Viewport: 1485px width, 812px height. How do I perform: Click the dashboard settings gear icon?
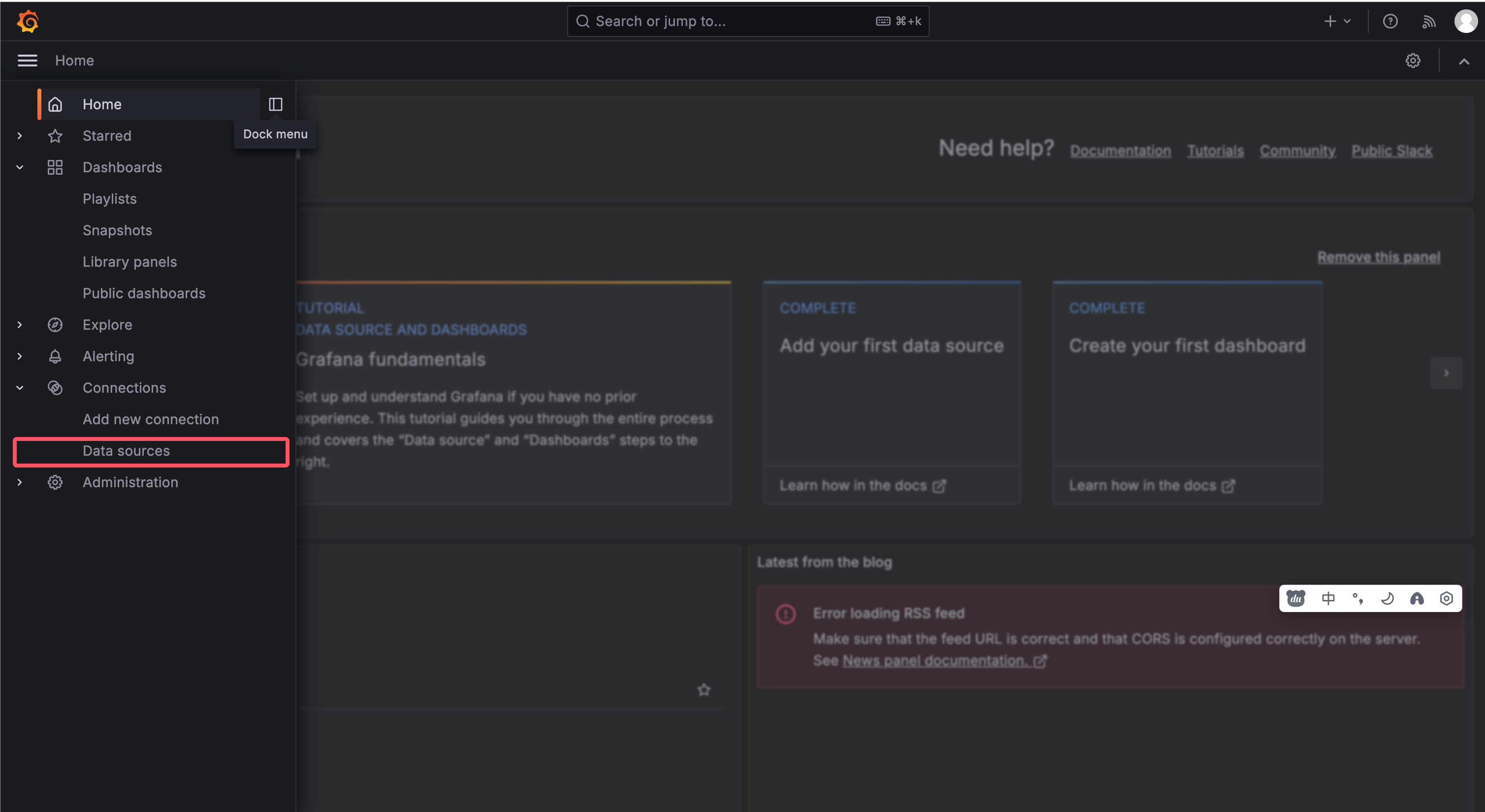click(1413, 60)
